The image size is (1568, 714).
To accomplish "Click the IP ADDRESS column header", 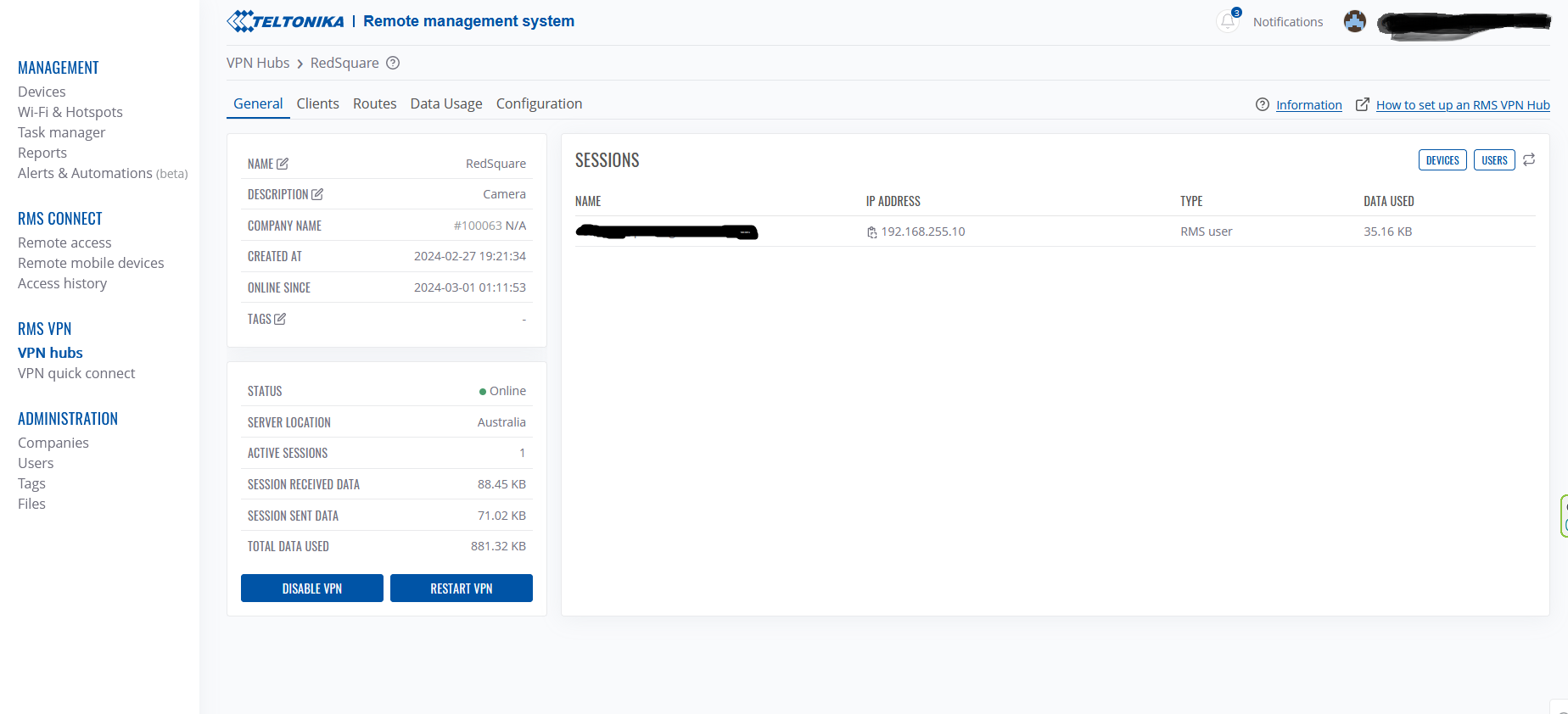I will coord(893,201).
